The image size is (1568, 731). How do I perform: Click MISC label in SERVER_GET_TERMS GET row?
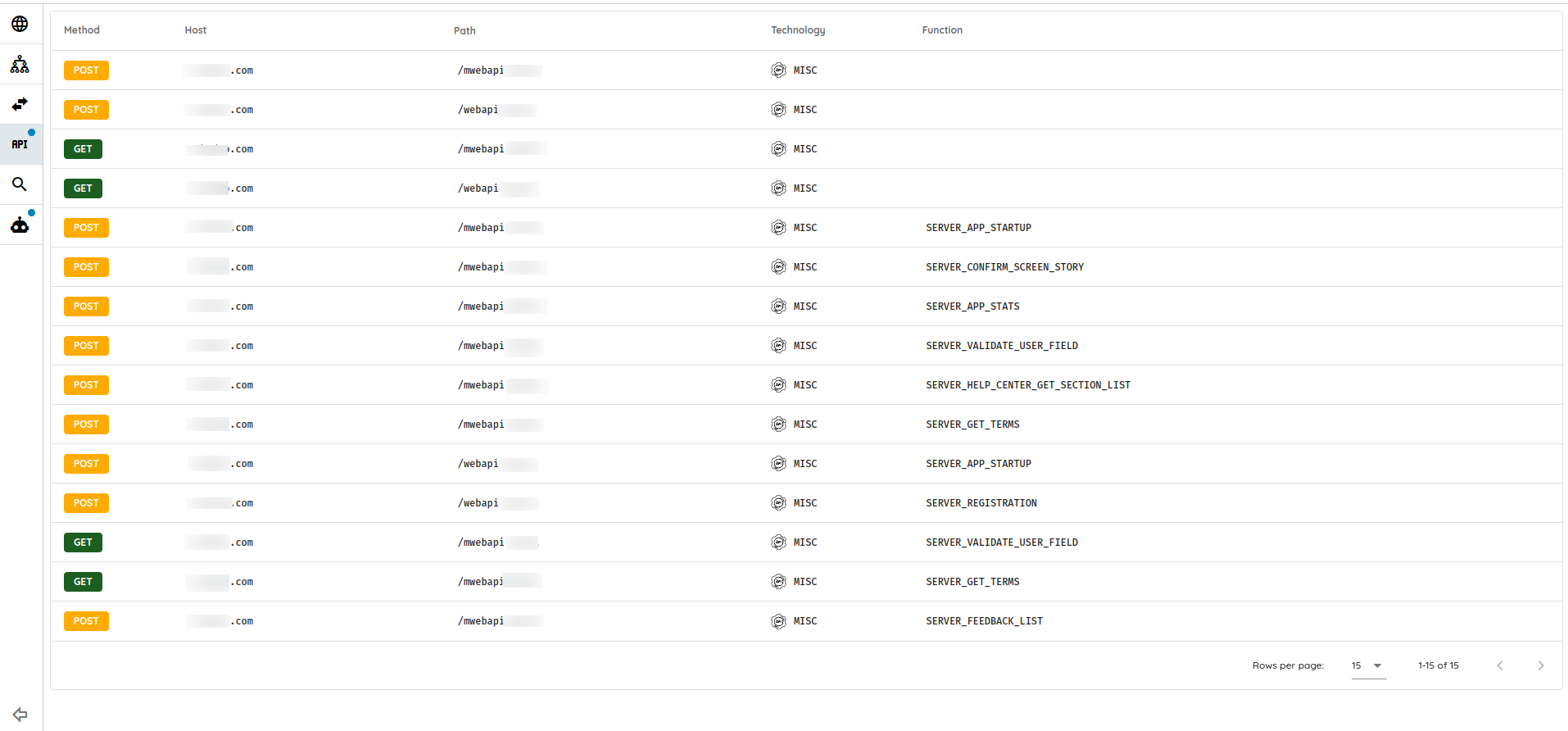click(x=804, y=582)
